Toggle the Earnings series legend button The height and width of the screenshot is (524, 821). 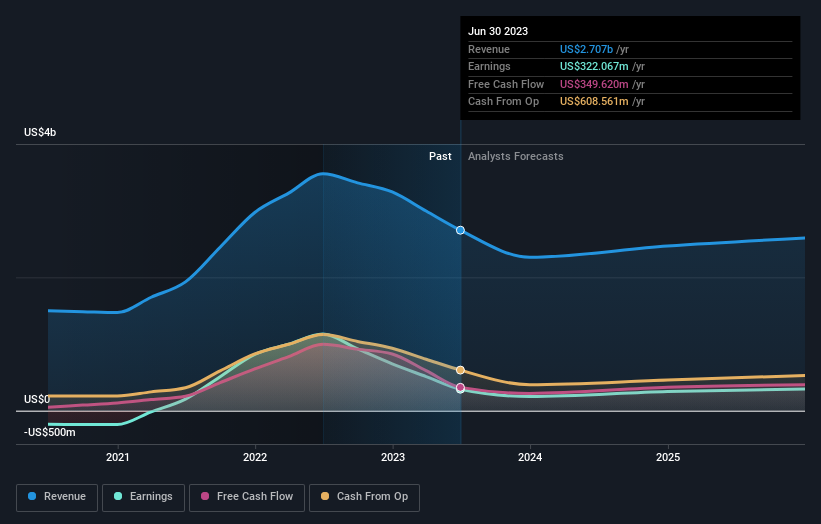click(143, 497)
